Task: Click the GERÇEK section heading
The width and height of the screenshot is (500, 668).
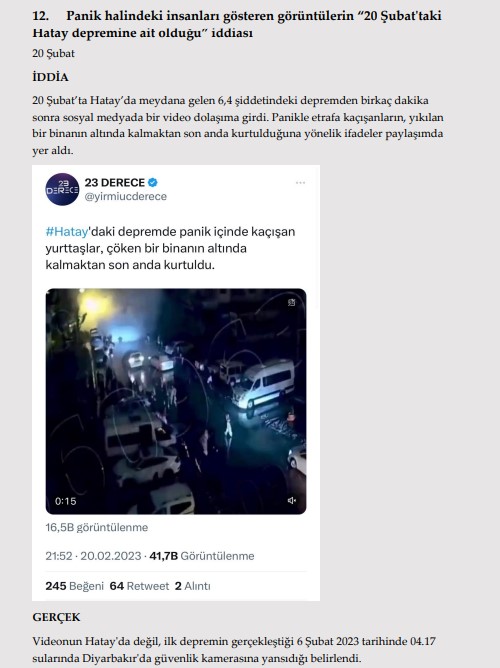Action: 56,617
